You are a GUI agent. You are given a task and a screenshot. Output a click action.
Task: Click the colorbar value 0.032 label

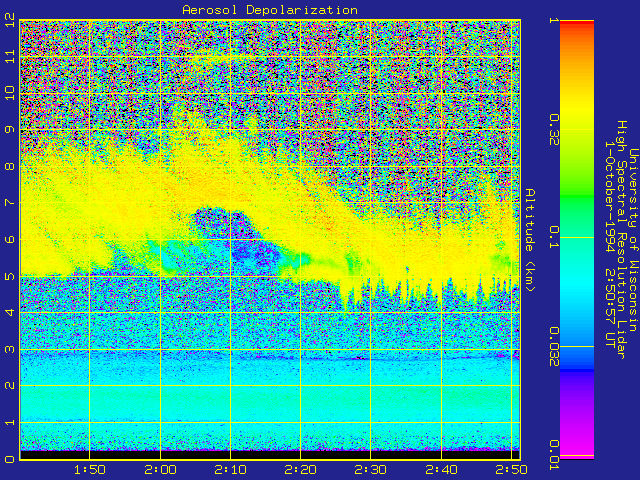pos(554,347)
